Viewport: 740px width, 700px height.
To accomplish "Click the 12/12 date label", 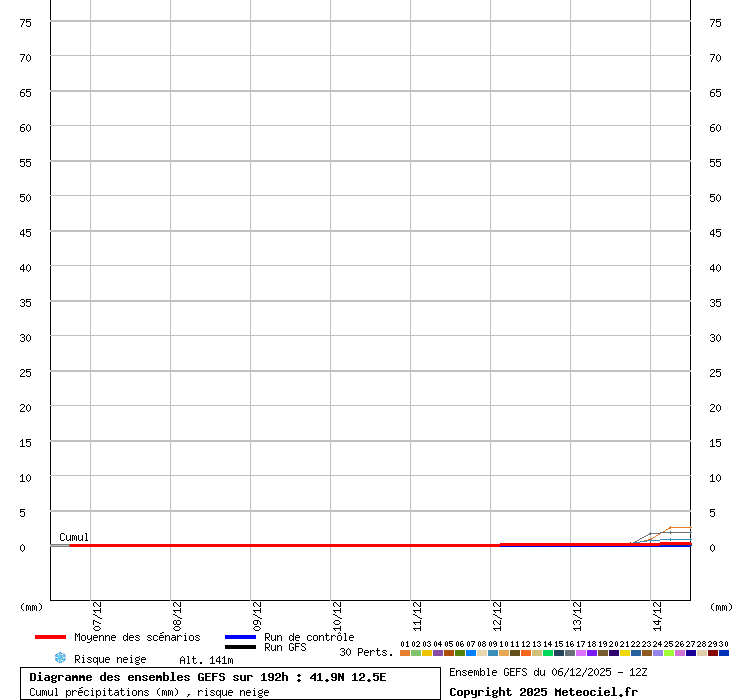I will click(x=497, y=611).
